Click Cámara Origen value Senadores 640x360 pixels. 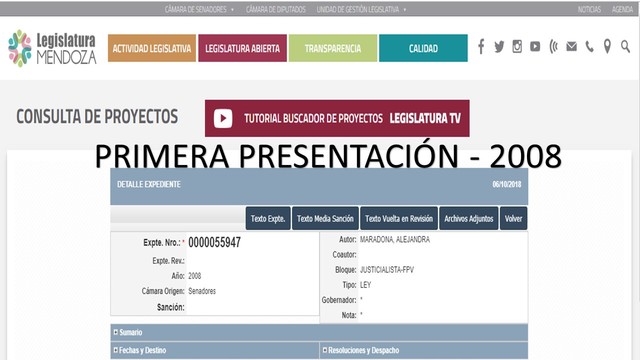point(202,291)
